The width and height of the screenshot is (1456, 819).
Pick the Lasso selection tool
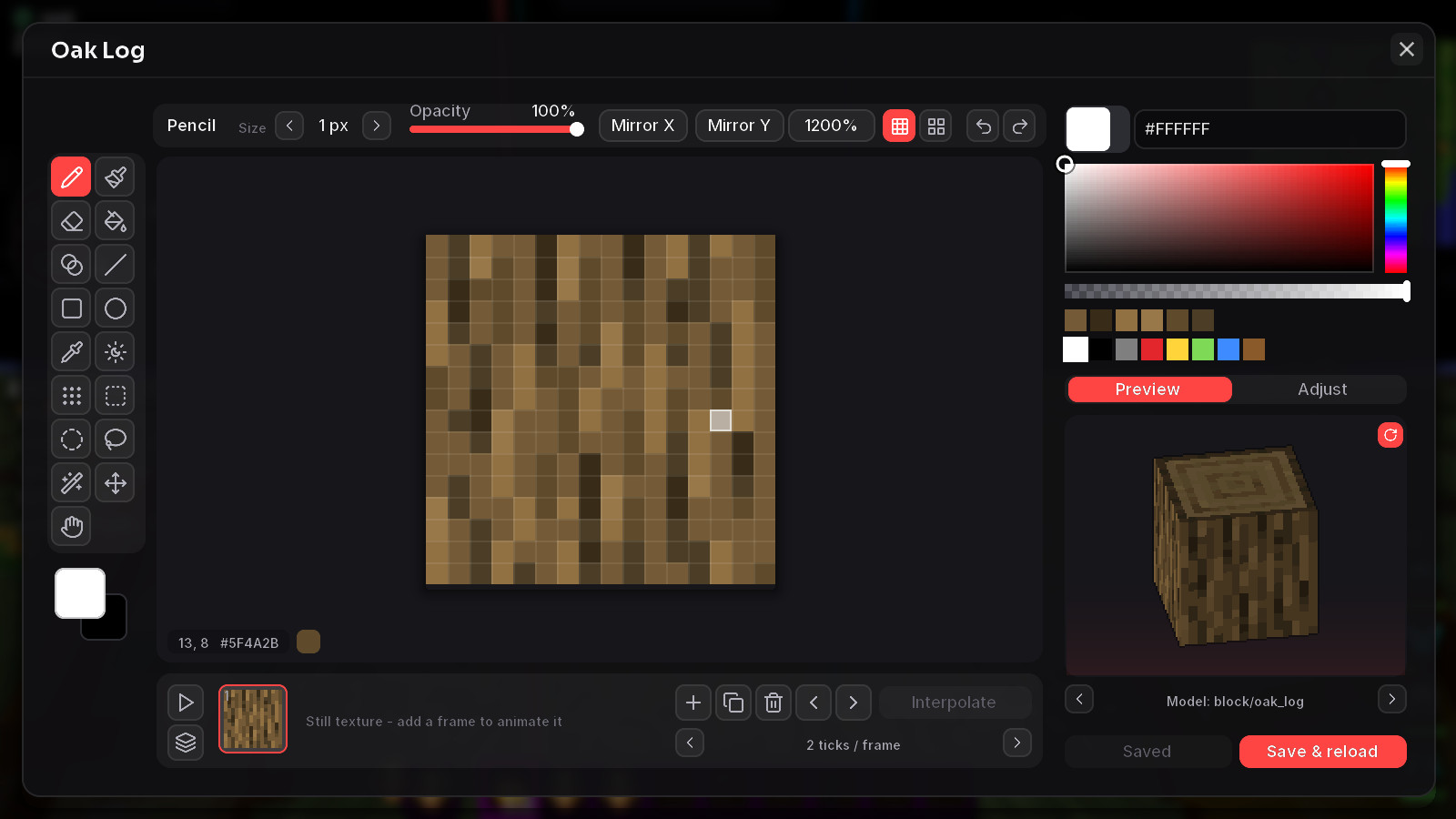[x=116, y=439]
